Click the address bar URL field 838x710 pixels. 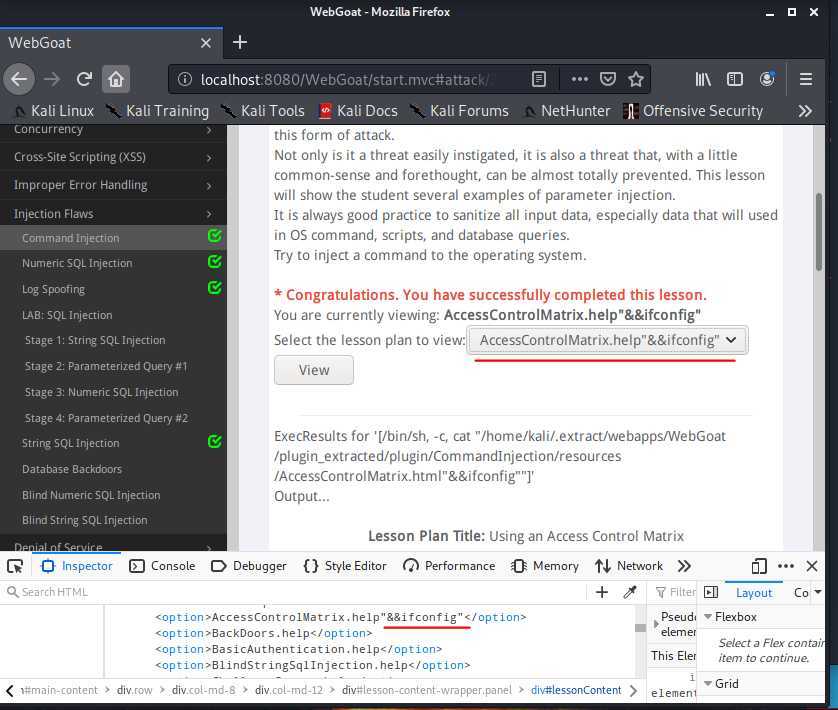click(345, 80)
